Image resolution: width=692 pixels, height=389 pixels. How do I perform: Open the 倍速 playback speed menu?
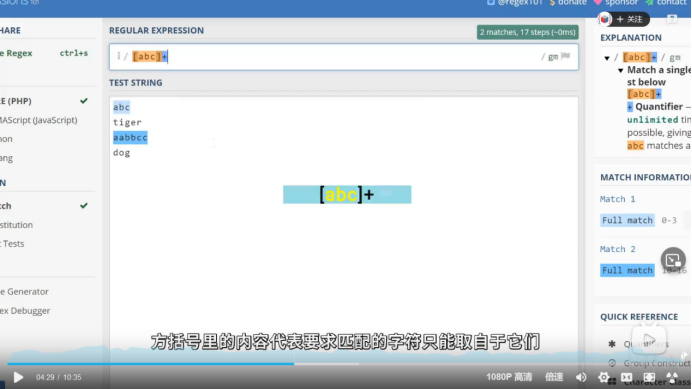coord(554,377)
